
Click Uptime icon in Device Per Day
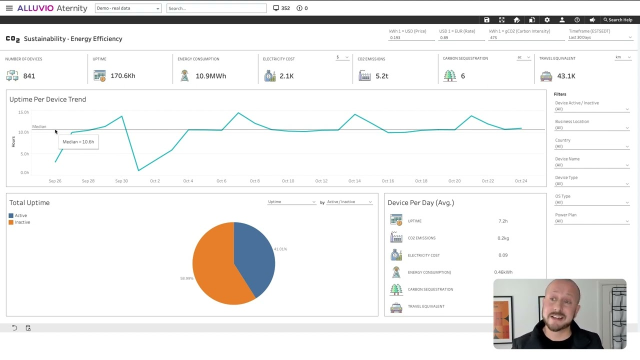(396, 220)
